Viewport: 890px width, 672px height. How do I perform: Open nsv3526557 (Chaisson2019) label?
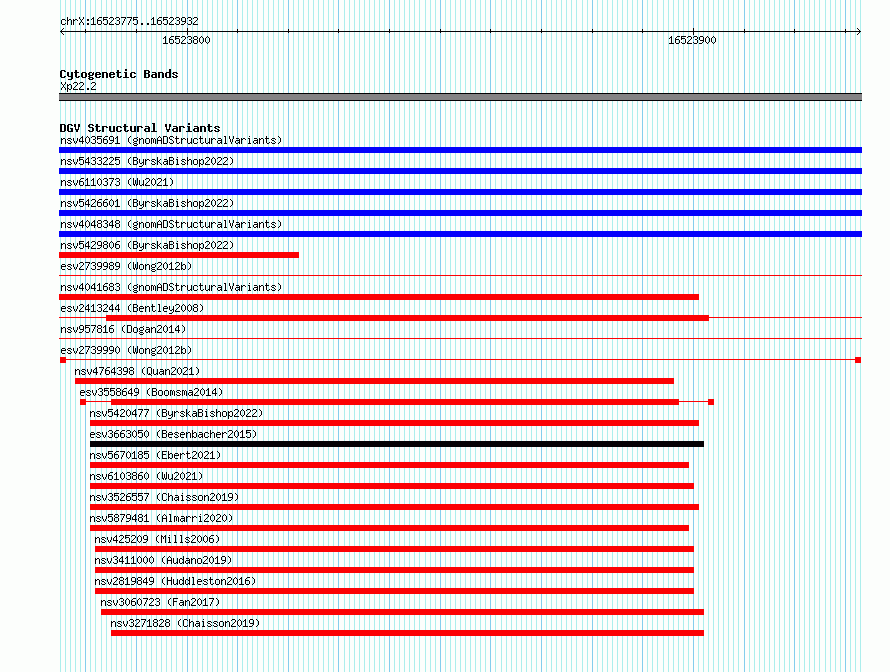(165, 497)
